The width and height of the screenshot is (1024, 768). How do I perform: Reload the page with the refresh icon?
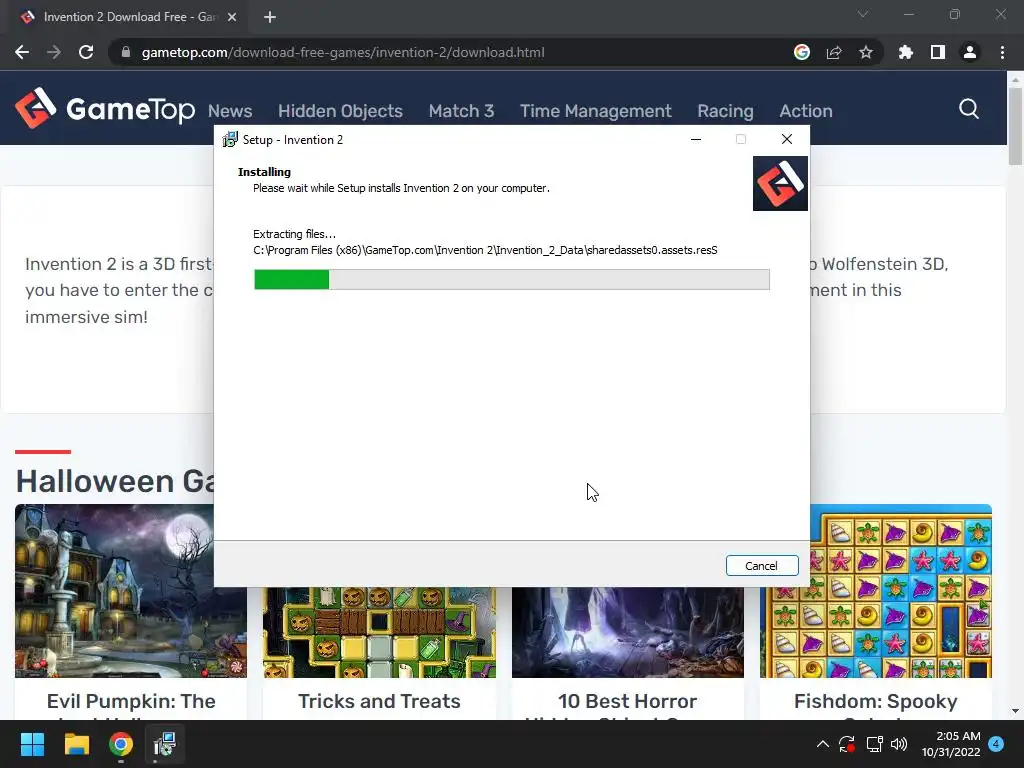pyautogui.click(x=86, y=52)
